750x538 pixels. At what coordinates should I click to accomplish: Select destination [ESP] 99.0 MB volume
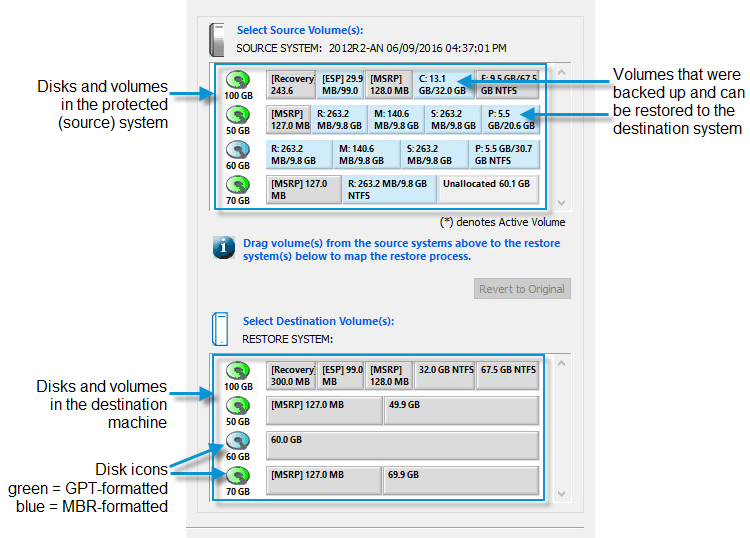341,375
